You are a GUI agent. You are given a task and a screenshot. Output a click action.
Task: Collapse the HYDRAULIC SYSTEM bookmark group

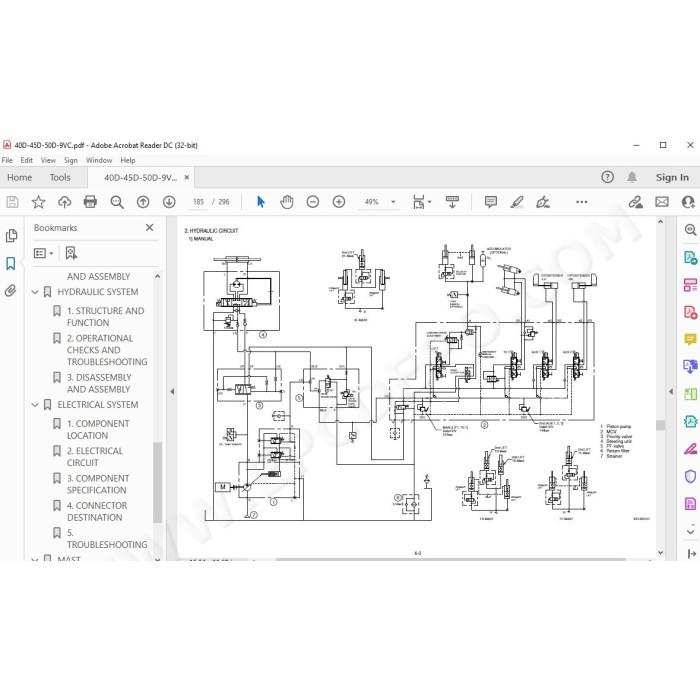coord(35,292)
